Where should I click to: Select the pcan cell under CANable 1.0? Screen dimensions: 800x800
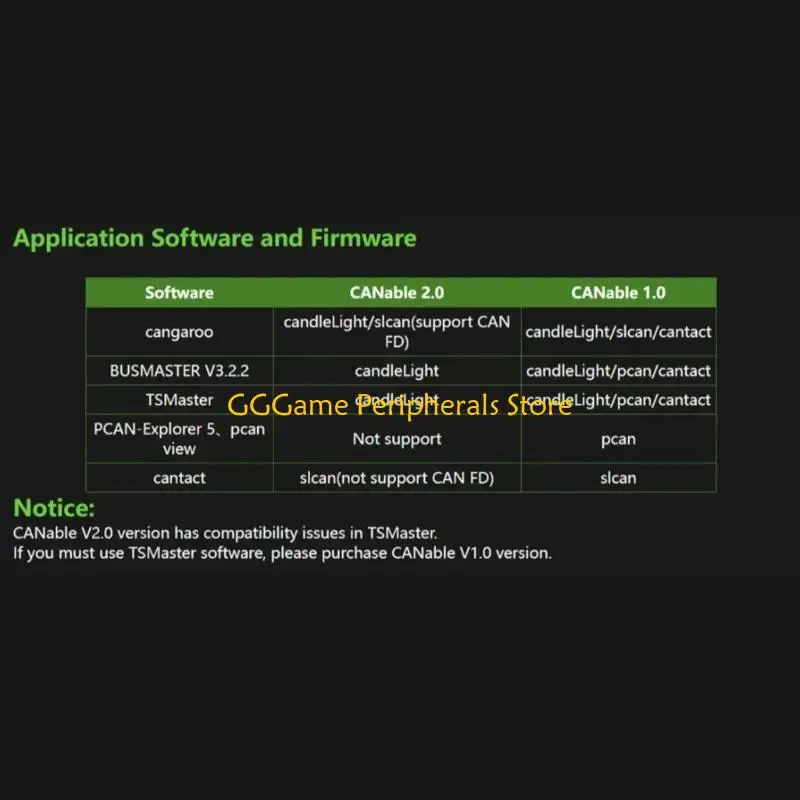click(618, 439)
